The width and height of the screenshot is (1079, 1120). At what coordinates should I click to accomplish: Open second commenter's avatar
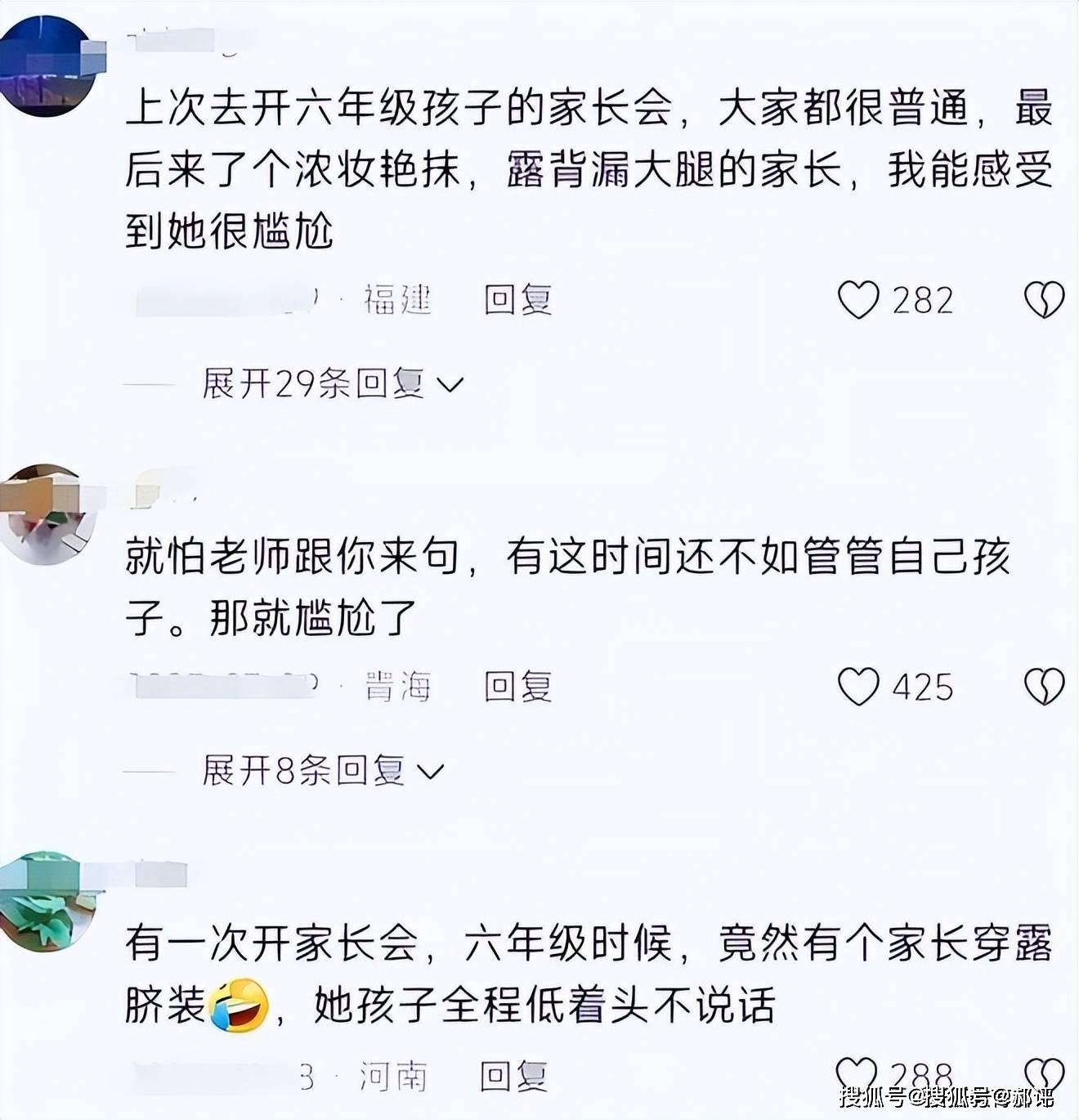47,515
